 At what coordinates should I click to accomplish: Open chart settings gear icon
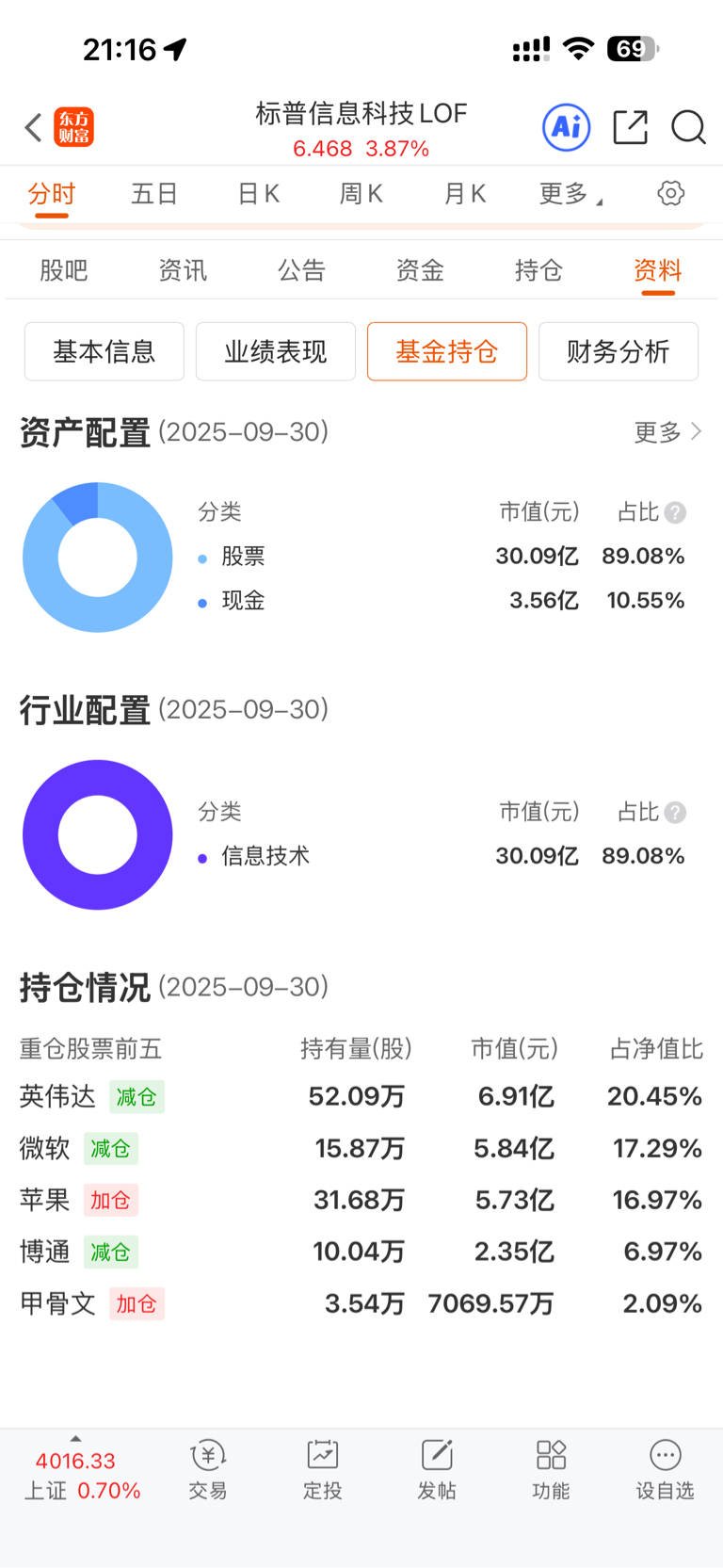pyautogui.click(x=670, y=194)
